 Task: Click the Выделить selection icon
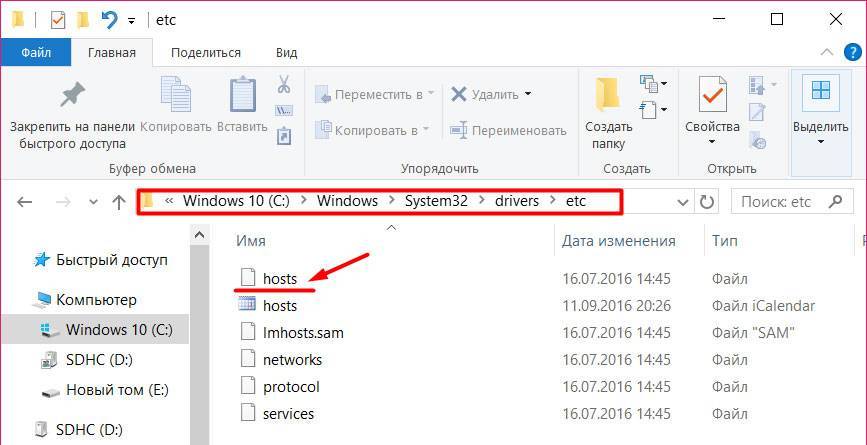pos(821,91)
